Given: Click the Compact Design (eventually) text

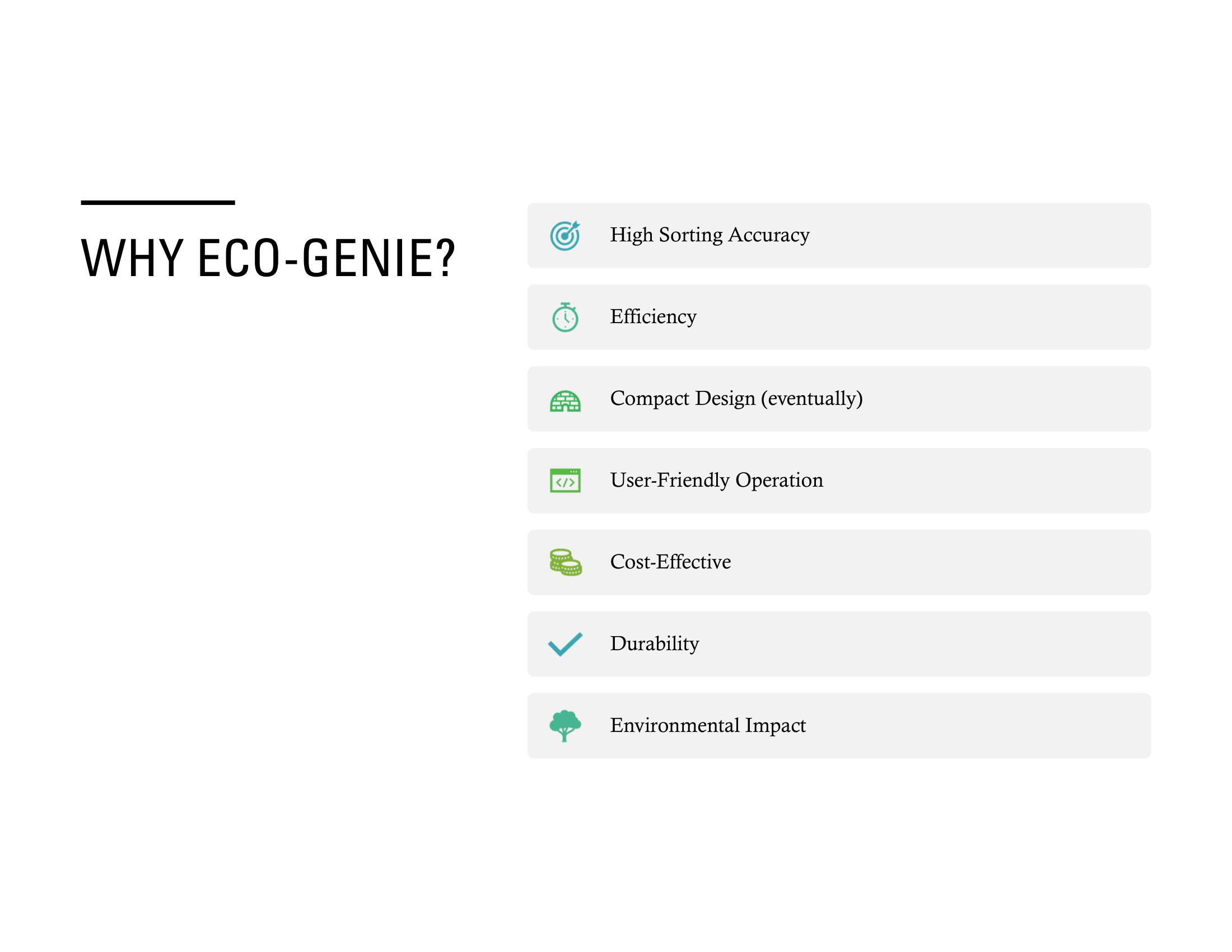Looking at the screenshot, I should coord(736,398).
